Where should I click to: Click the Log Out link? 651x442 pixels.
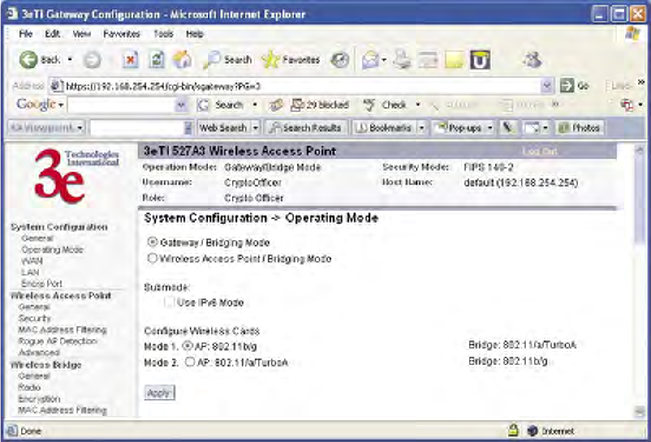point(538,151)
